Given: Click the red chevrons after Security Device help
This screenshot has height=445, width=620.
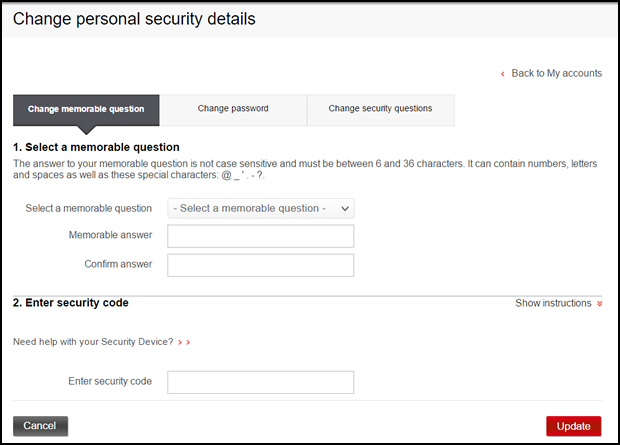Looking at the screenshot, I should pyautogui.click(x=184, y=342).
